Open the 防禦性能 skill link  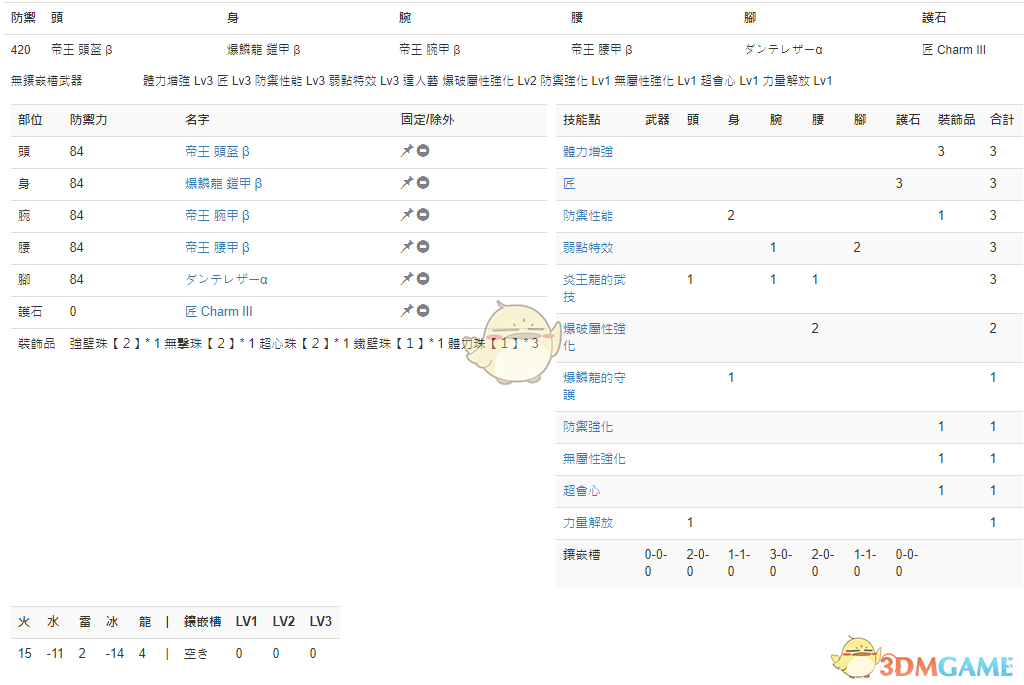point(588,215)
